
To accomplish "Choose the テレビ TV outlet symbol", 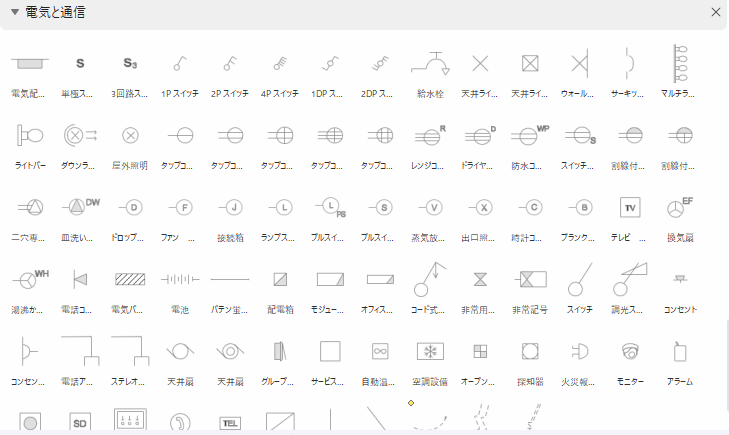I will click(630, 208).
